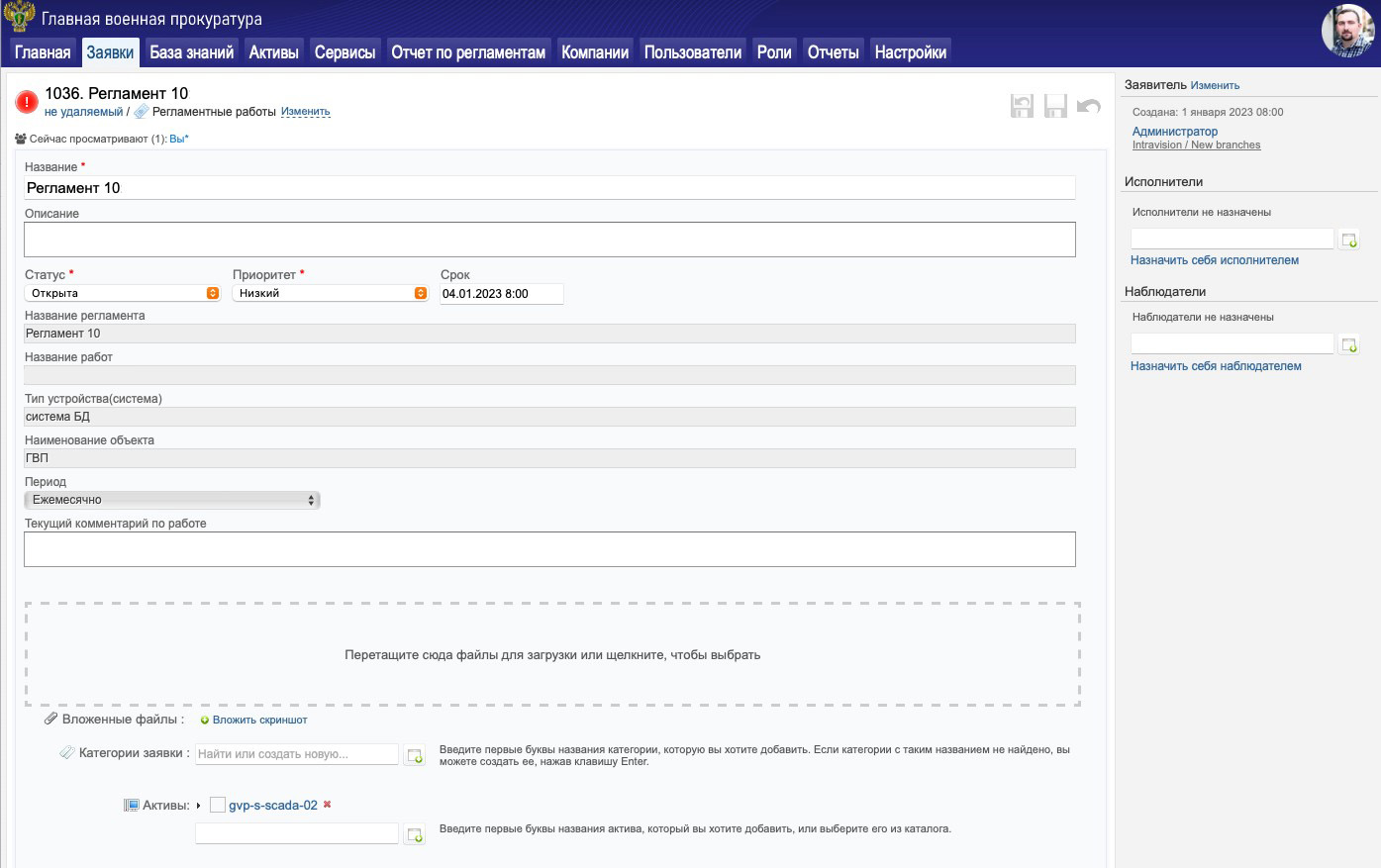Go to the Главная tab
Screen dimensions: 1381x868
[x=43, y=52]
